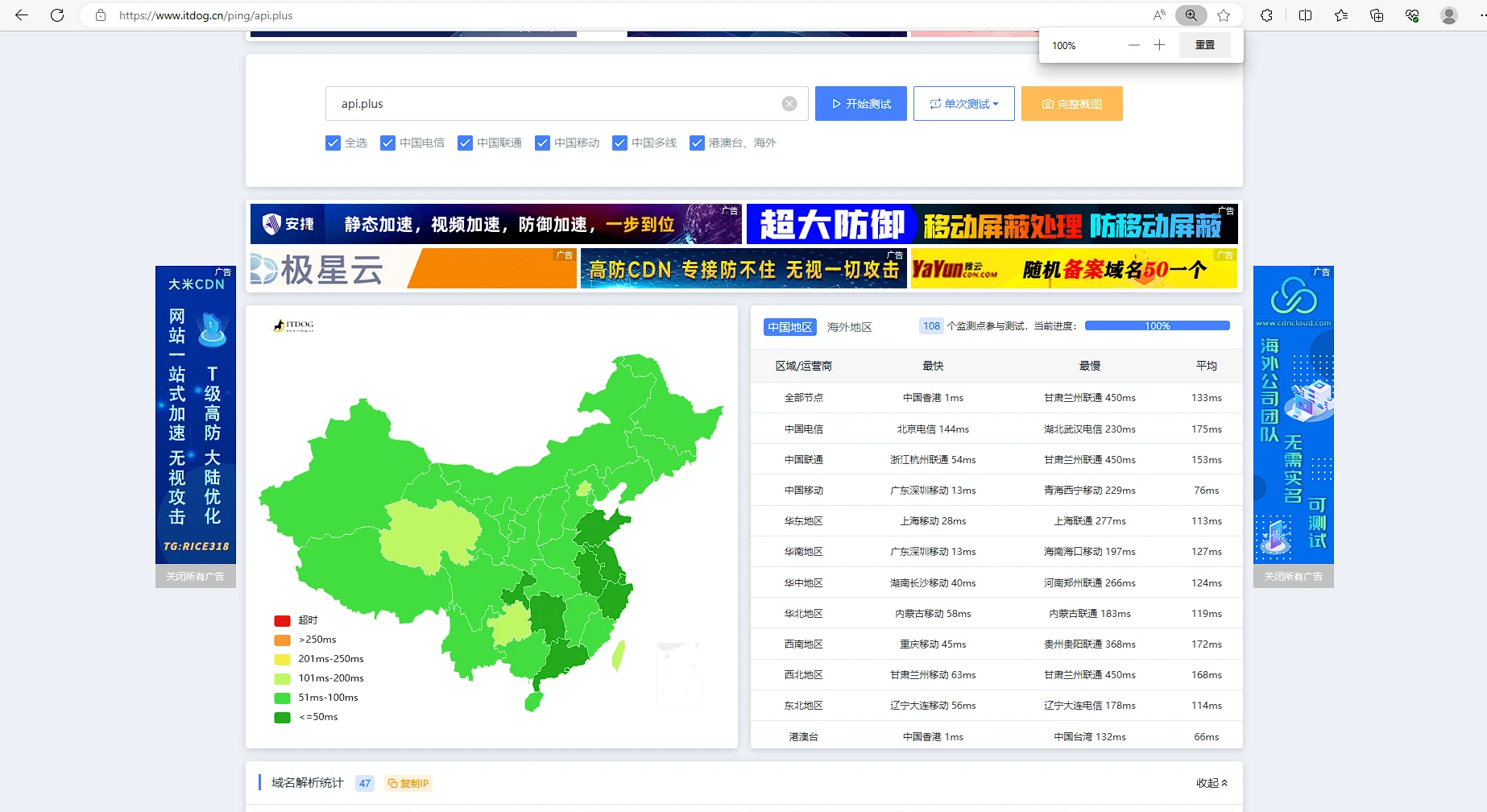Click the Read aloud icon
Screen dimensions: 1487x812
(1158, 15)
